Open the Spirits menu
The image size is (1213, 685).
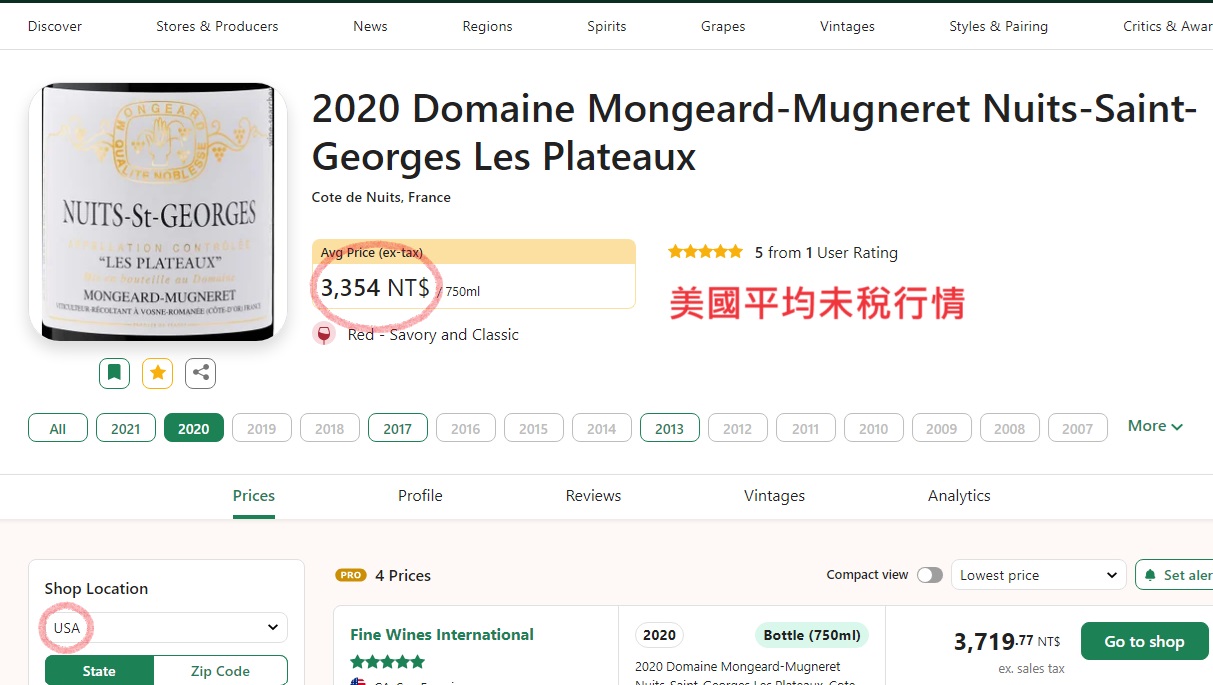607,26
